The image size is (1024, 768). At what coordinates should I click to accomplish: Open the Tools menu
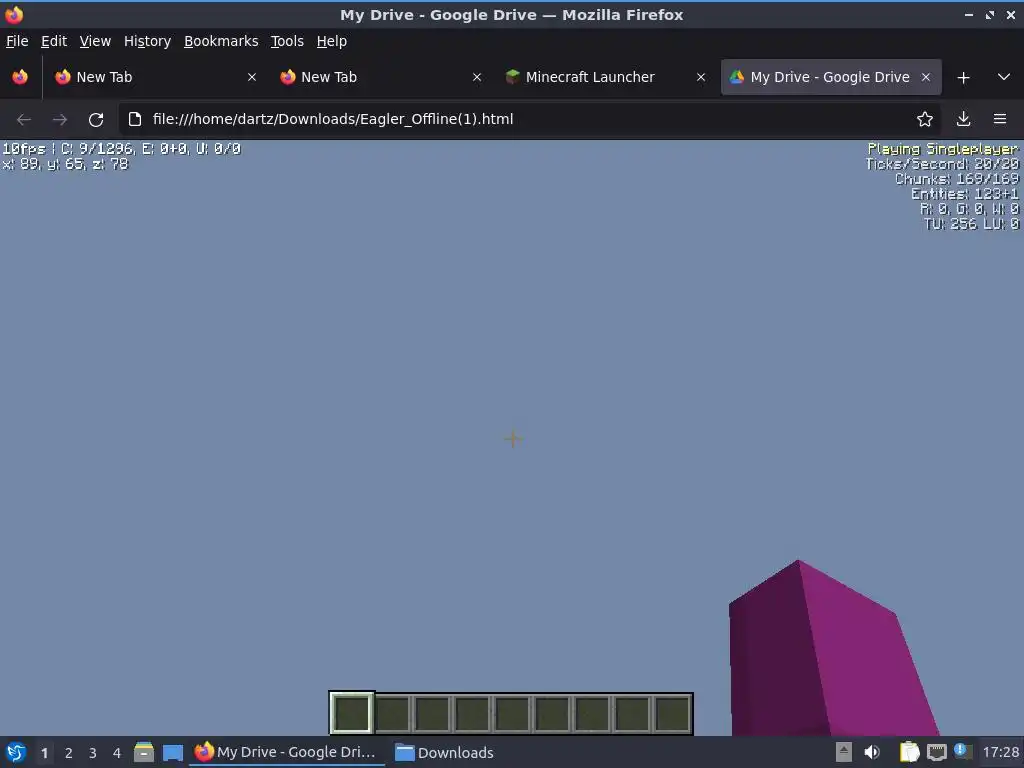pyautogui.click(x=287, y=41)
